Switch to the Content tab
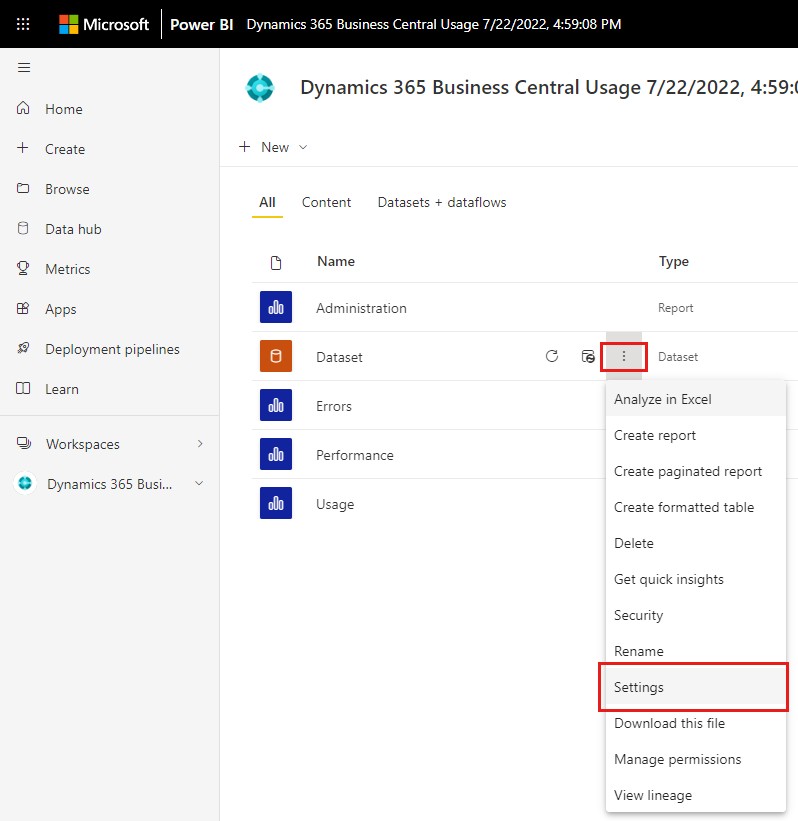 pos(326,203)
